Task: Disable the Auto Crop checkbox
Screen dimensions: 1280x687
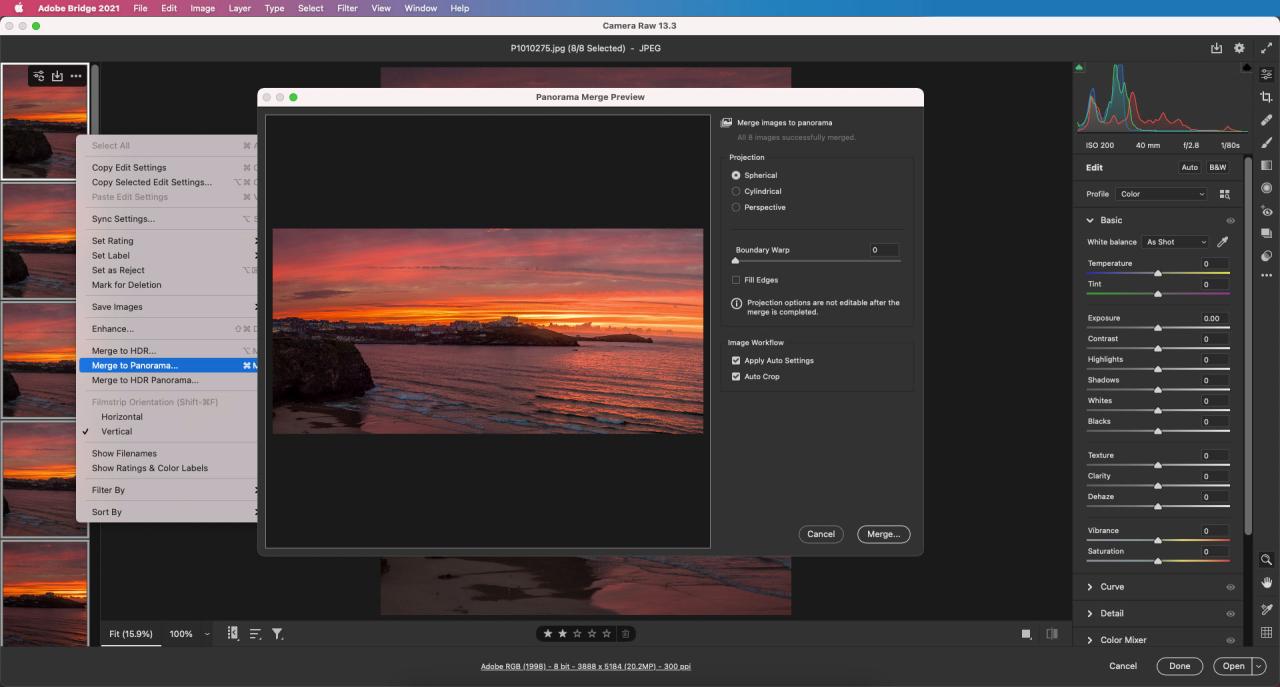Action: coord(736,376)
